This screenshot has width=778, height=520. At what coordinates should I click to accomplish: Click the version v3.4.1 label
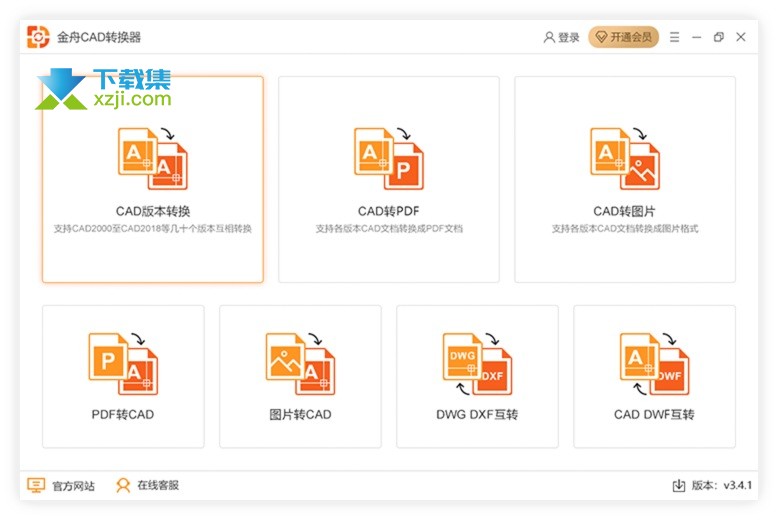pyautogui.click(x=723, y=486)
